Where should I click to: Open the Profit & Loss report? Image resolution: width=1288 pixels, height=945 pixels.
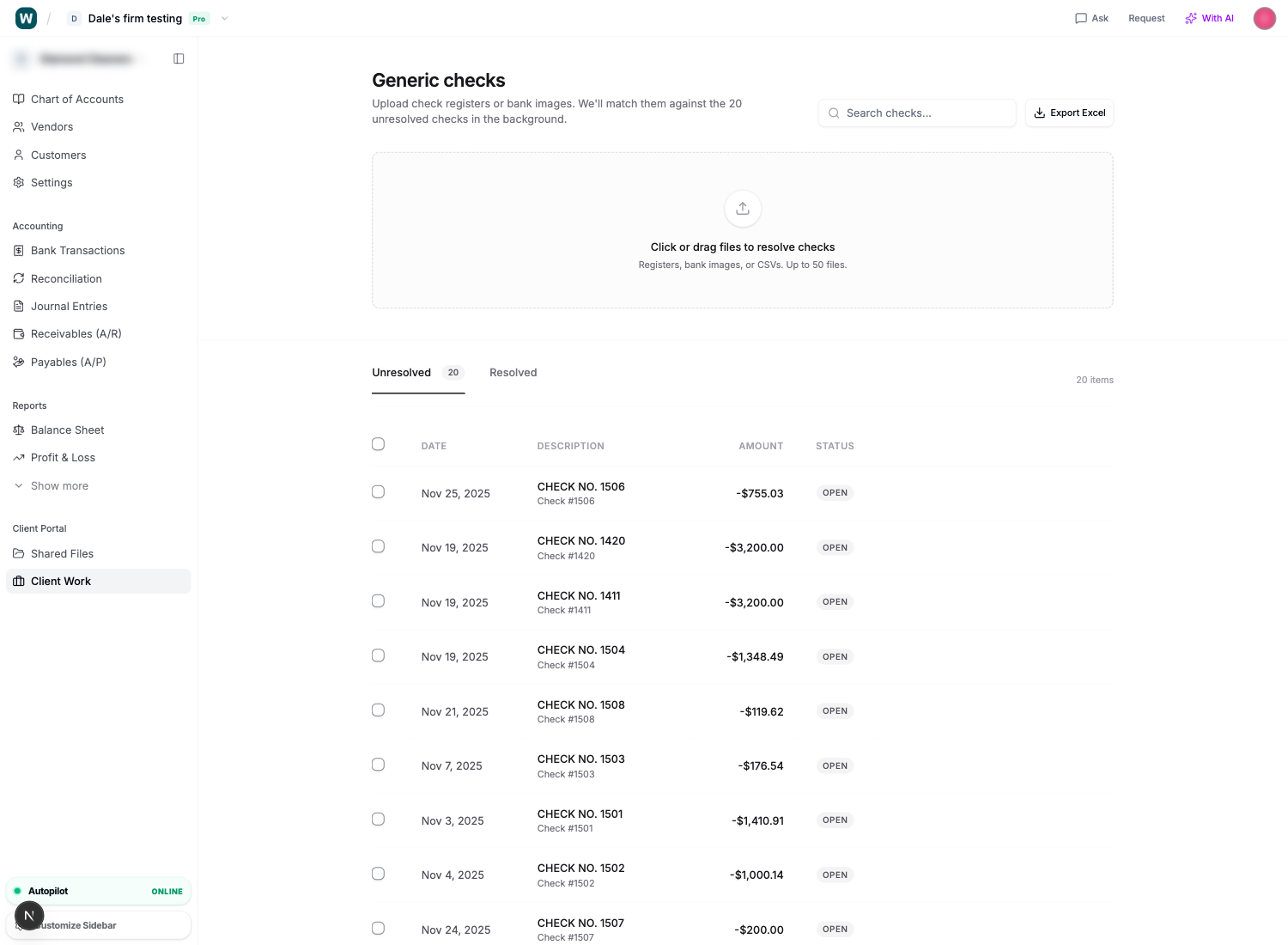tap(63, 457)
